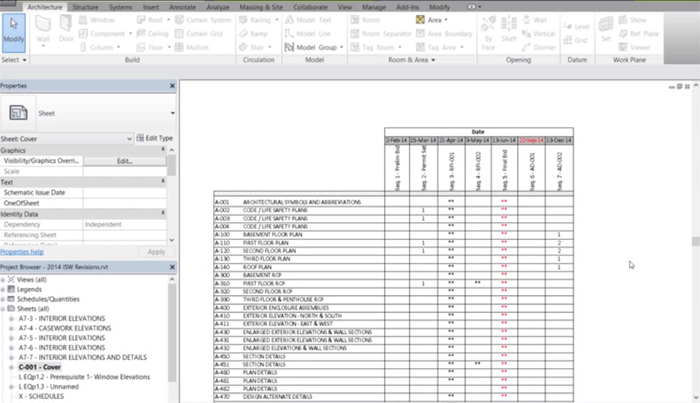The height and width of the screenshot is (403, 700).
Task: Show the work plane
Action: (632, 20)
